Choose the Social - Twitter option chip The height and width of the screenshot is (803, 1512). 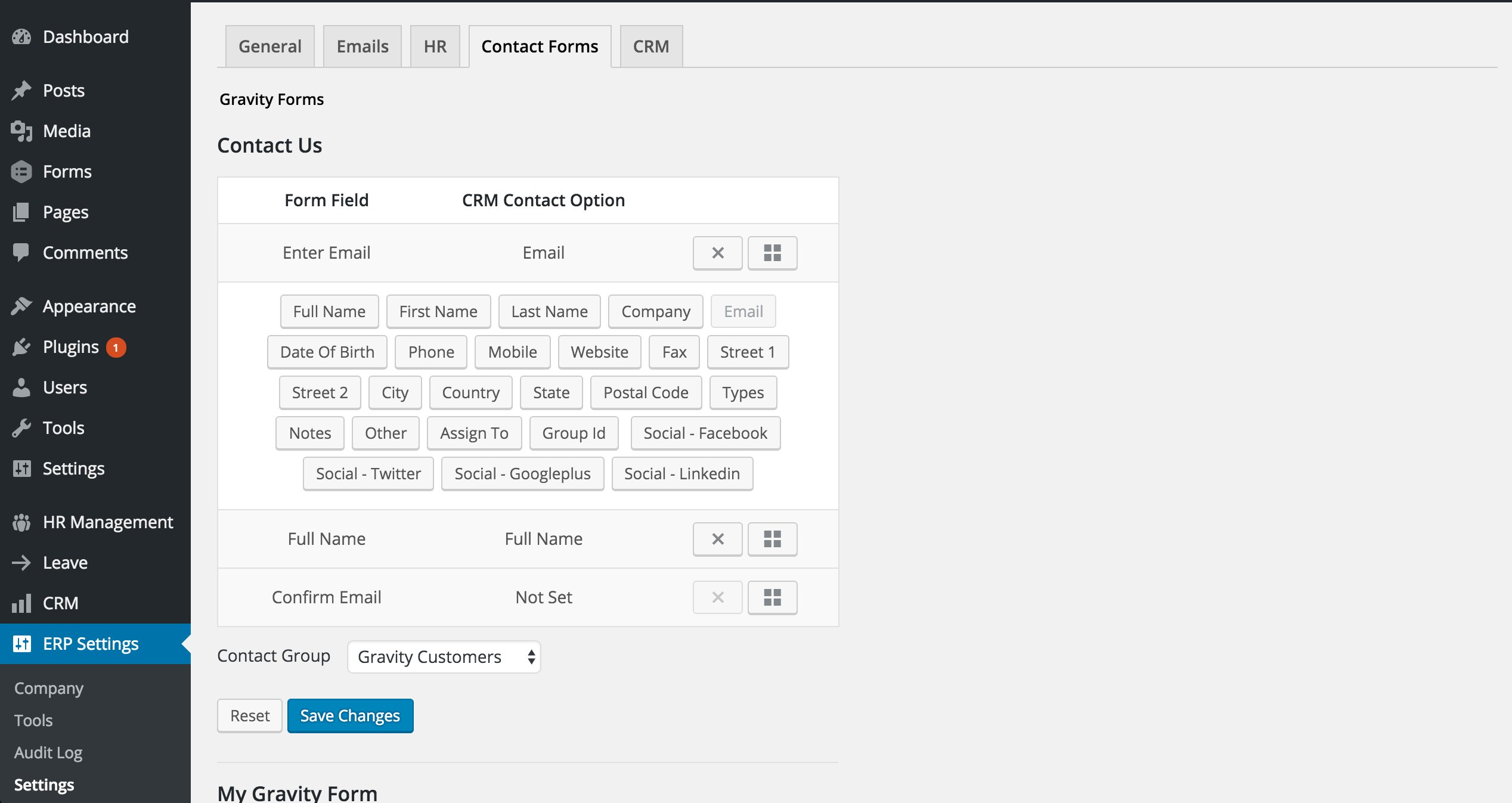[x=368, y=473]
